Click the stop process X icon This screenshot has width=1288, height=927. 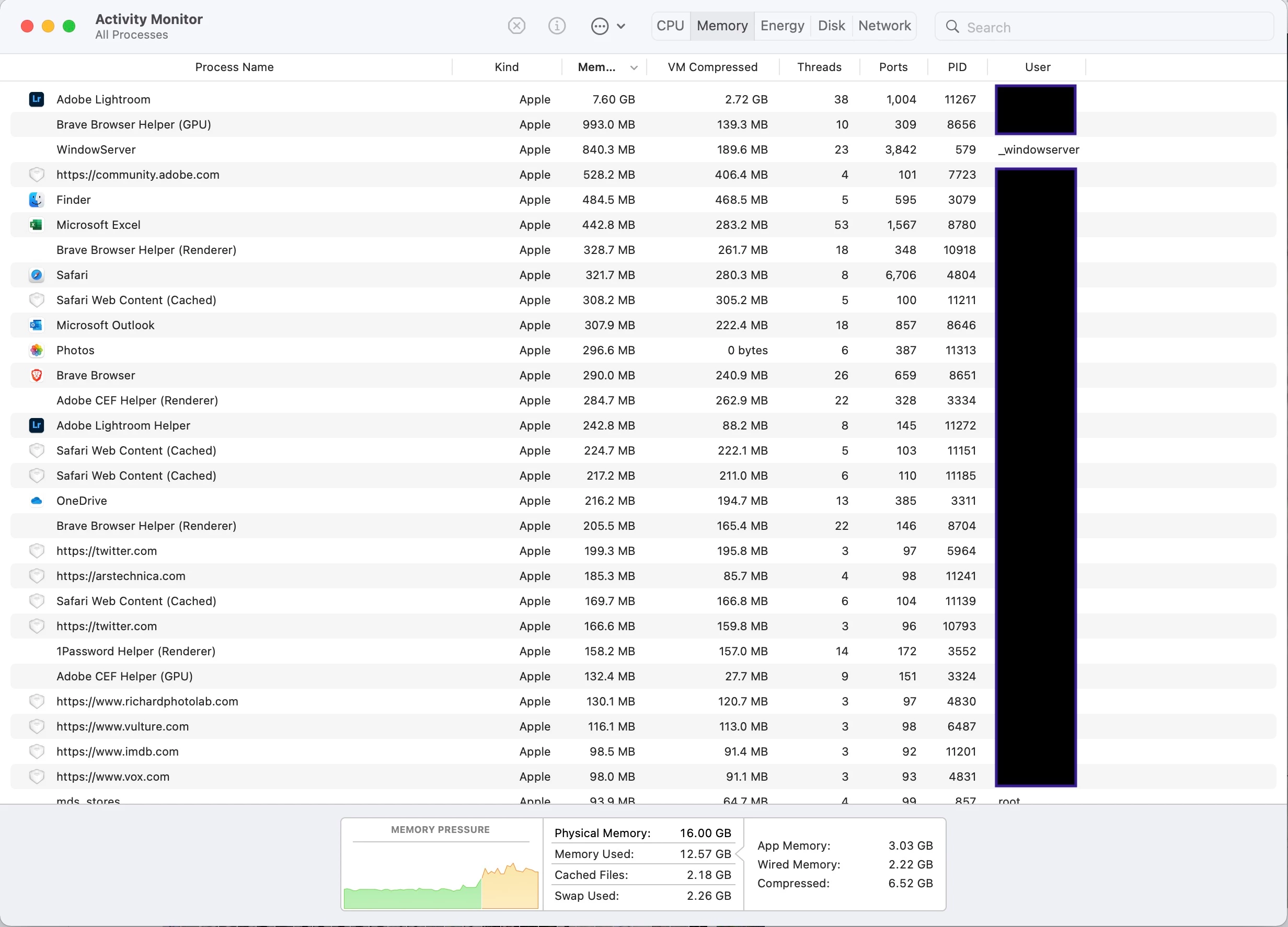pos(516,26)
